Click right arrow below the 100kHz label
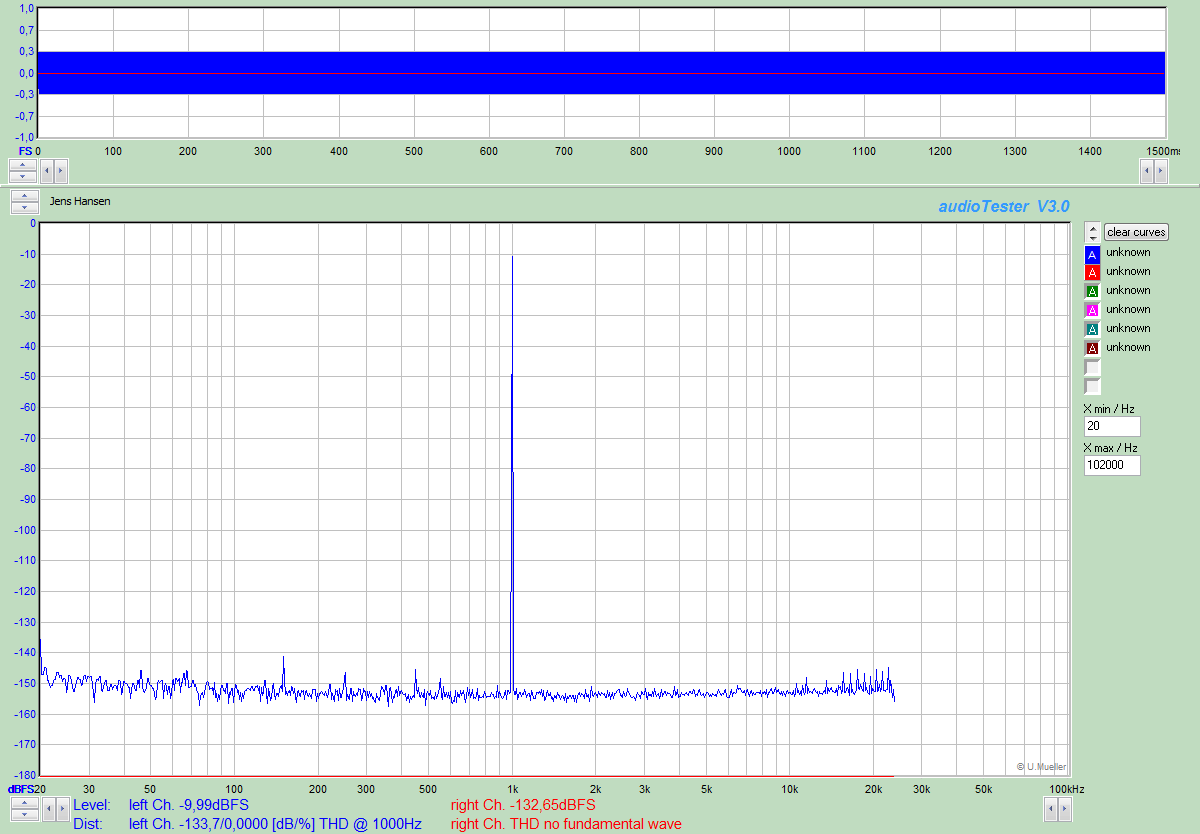Image resolution: width=1200 pixels, height=834 pixels. coord(1064,808)
